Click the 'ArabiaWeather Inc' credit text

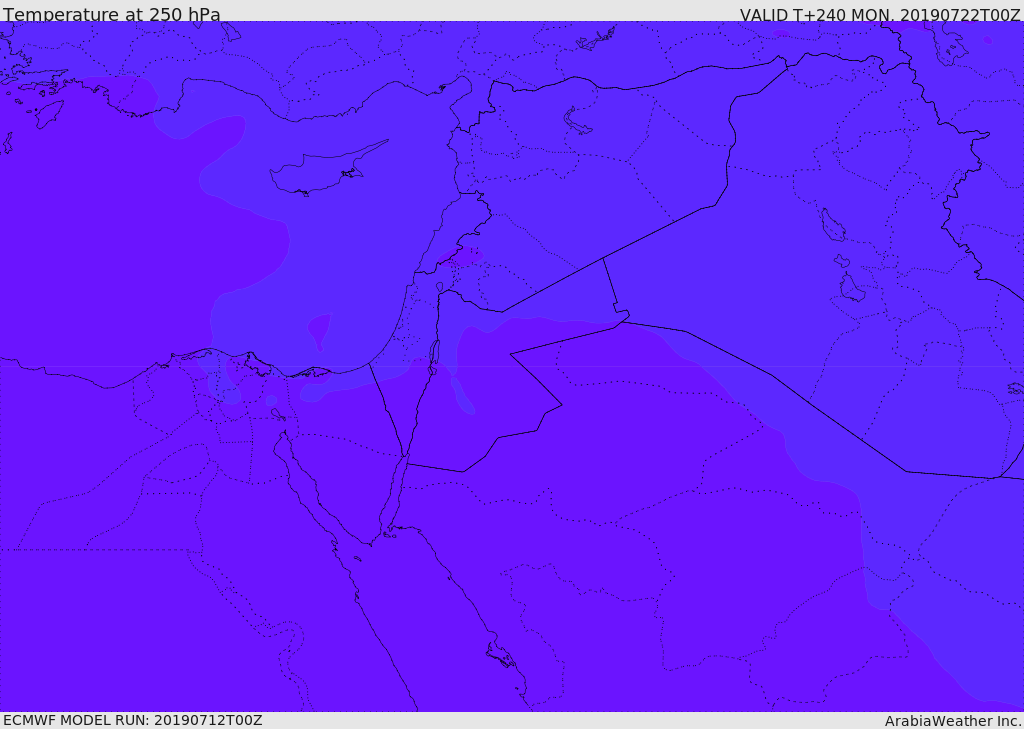point(953,721)
